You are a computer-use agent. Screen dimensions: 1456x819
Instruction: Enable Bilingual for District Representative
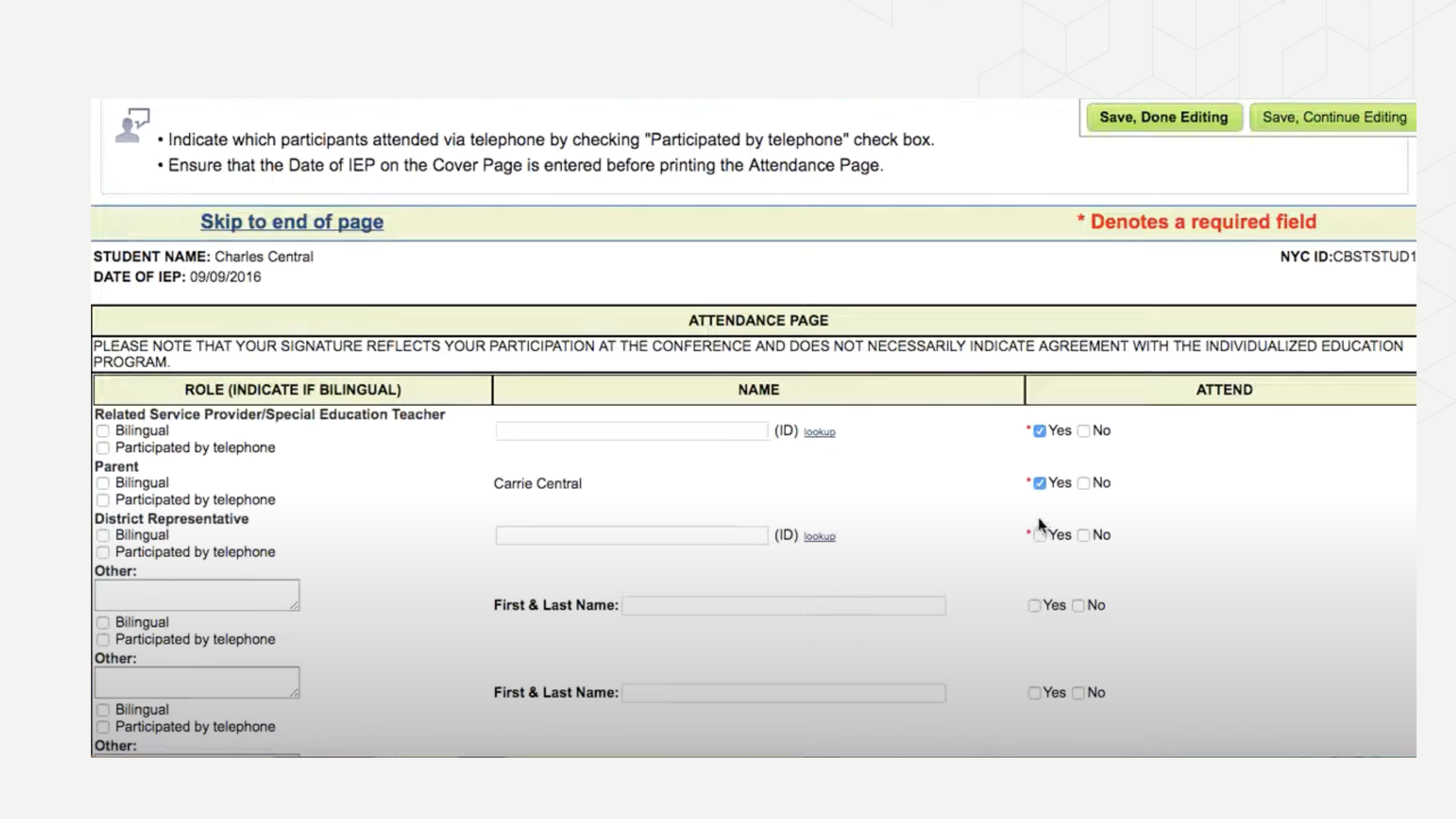103,535
